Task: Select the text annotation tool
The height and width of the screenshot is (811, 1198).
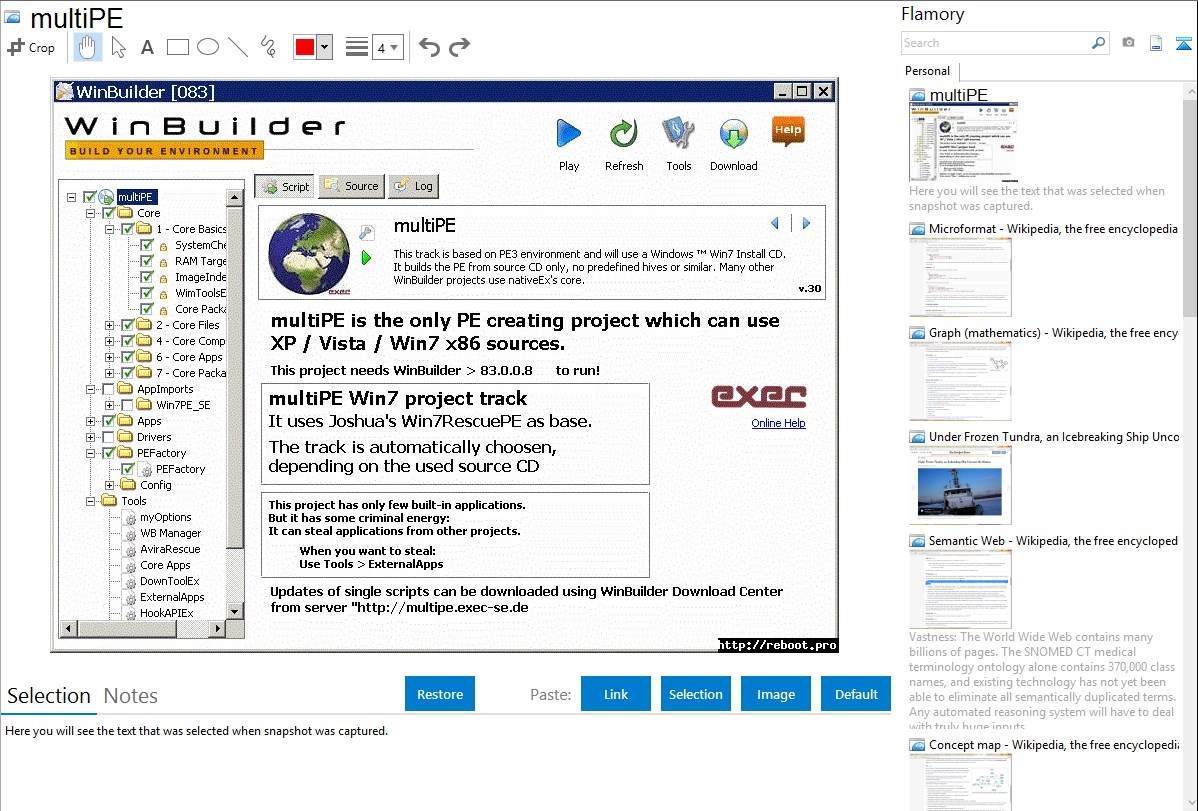Action: (x=147, y=47)
